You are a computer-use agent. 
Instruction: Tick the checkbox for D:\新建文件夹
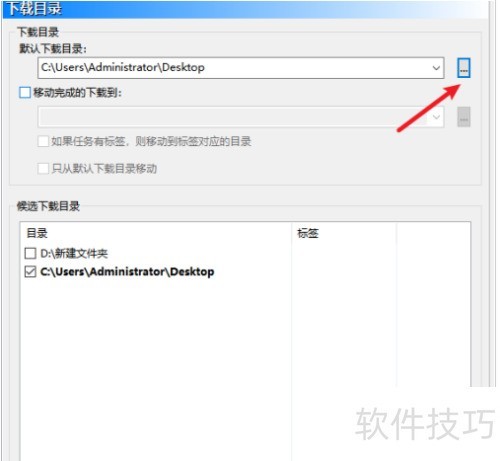coord(30,253)
